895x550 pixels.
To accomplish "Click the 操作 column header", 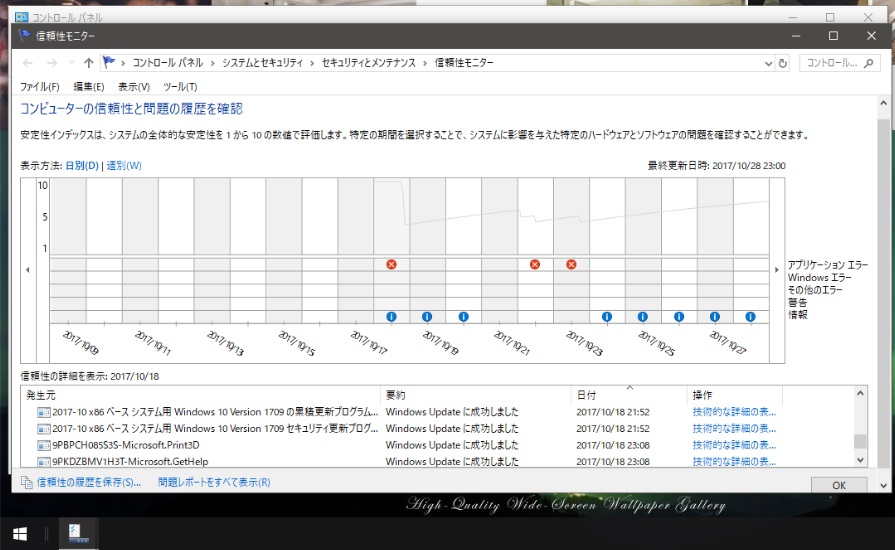I will click(735, 395).
